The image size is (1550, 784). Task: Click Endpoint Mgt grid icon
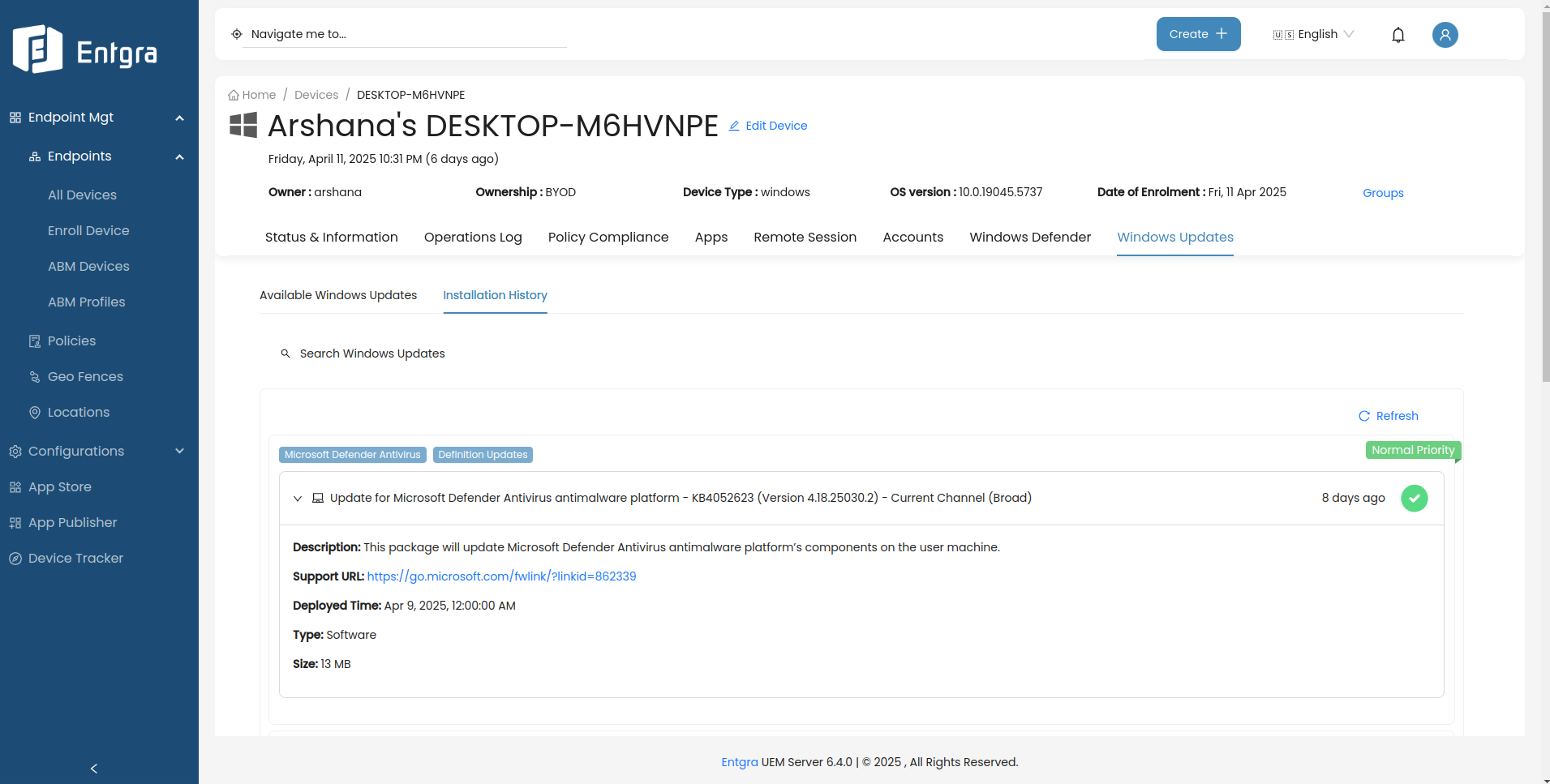15,118
